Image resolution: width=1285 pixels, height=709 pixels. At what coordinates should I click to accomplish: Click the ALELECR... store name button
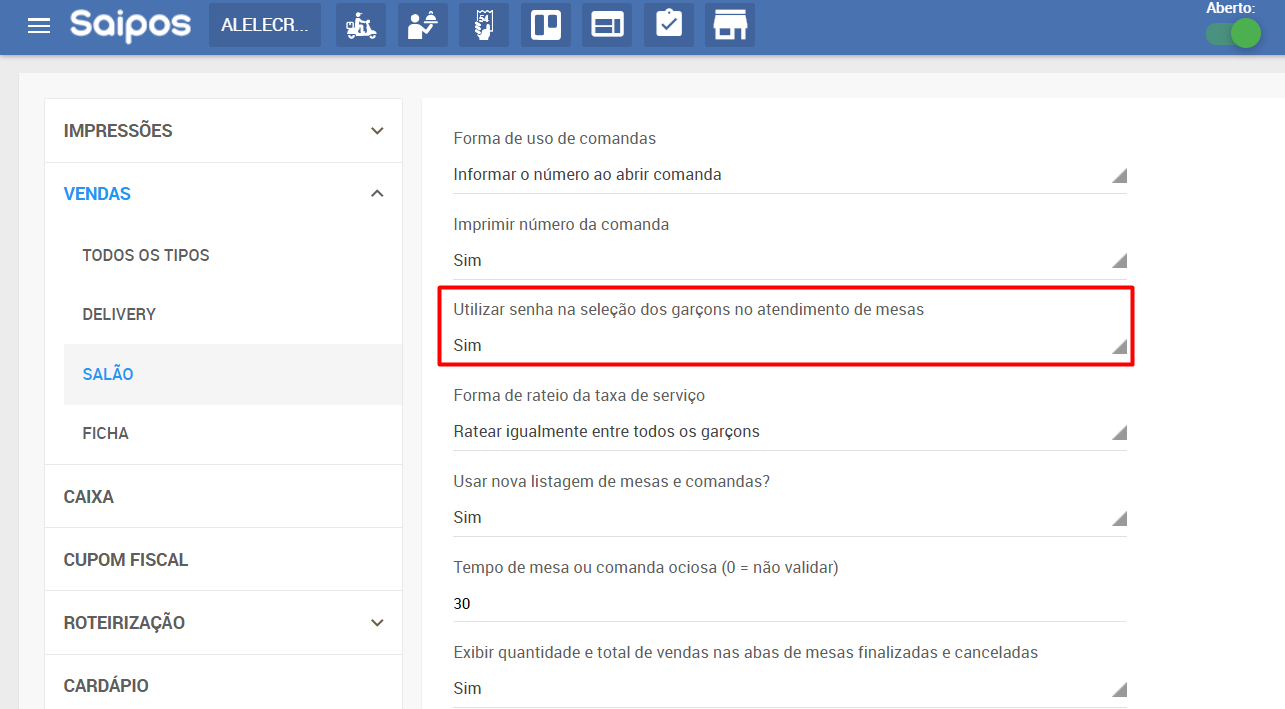[x=265, y=26]
